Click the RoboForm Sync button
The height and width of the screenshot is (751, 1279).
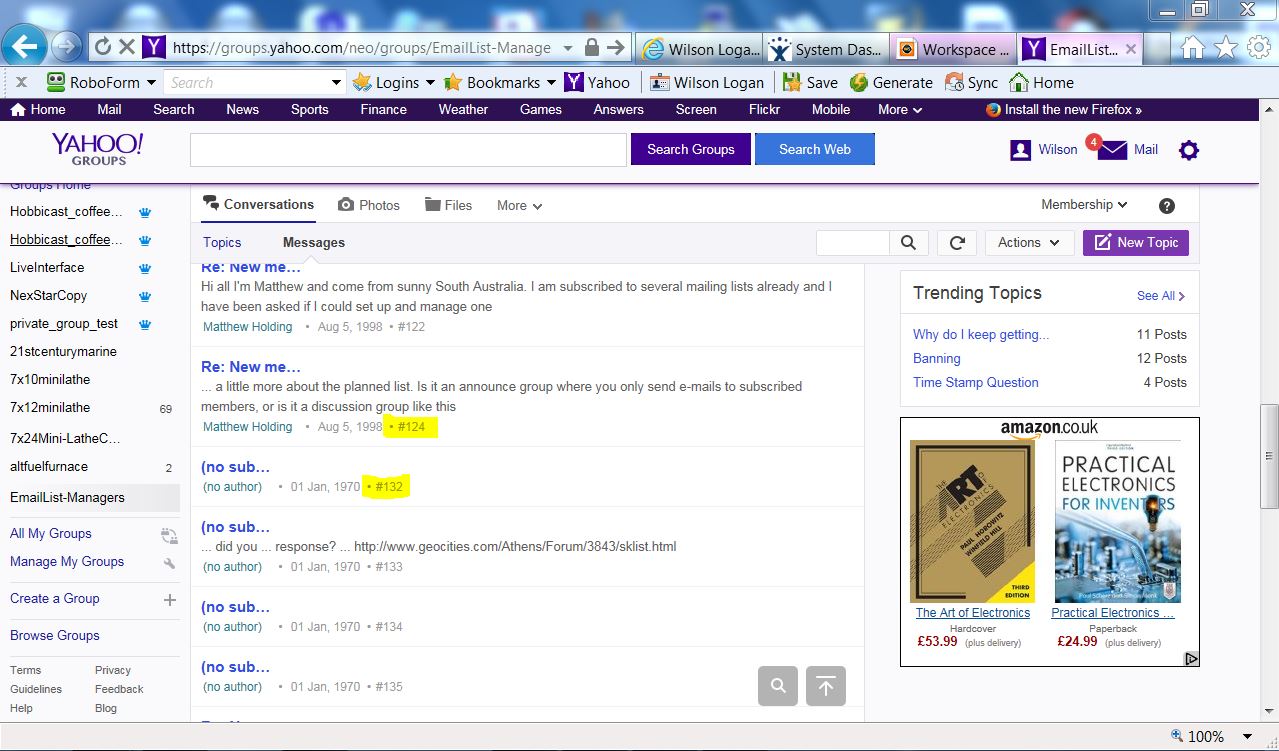pos(971,83)
